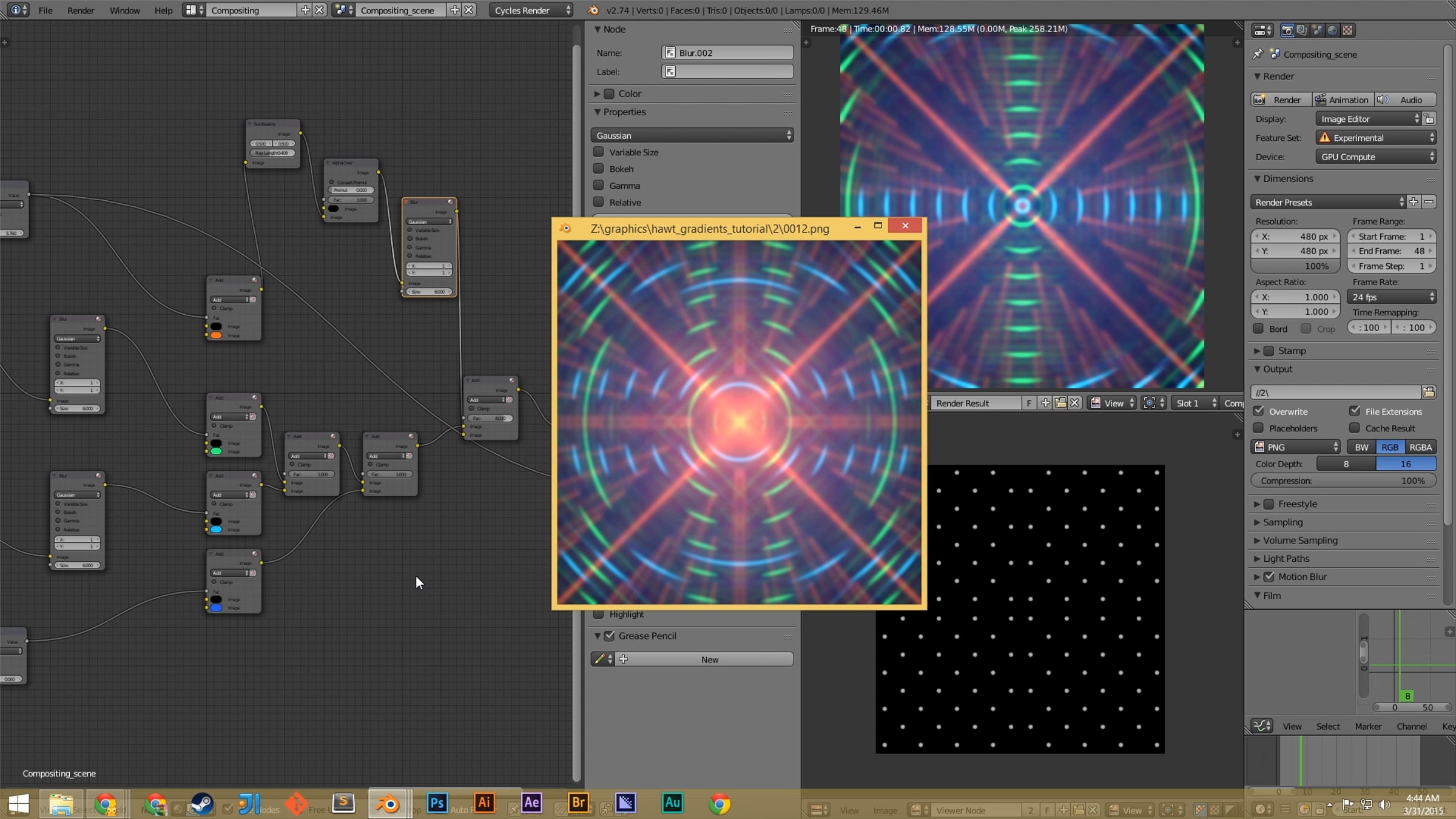The width and height of the screenshot is (1456, 819).
Task: Delete the Compositing screen layout
Action: [x=319, y=10]
